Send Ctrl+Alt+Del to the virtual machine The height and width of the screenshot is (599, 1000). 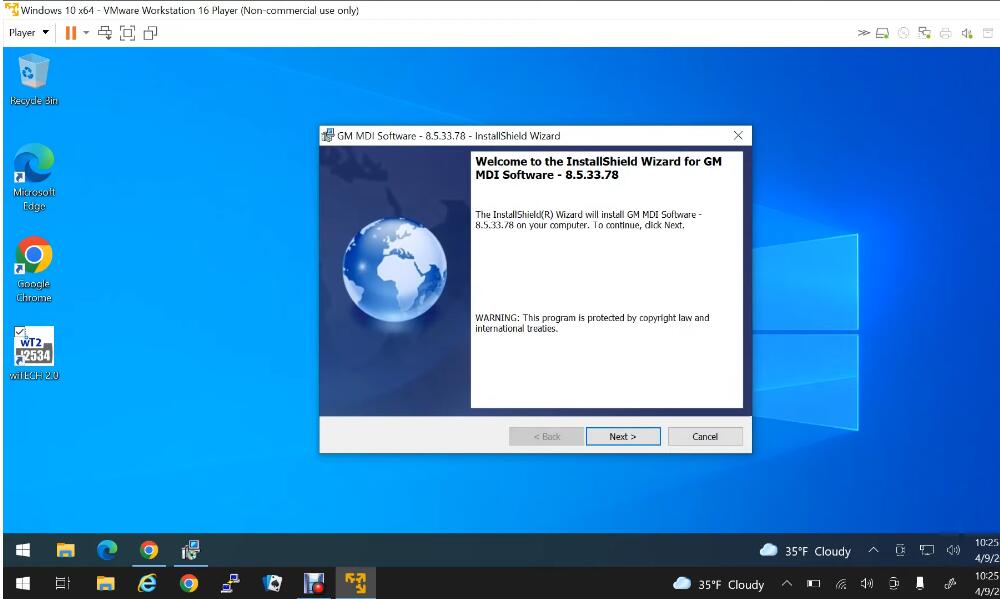click(x=105, y=33)
